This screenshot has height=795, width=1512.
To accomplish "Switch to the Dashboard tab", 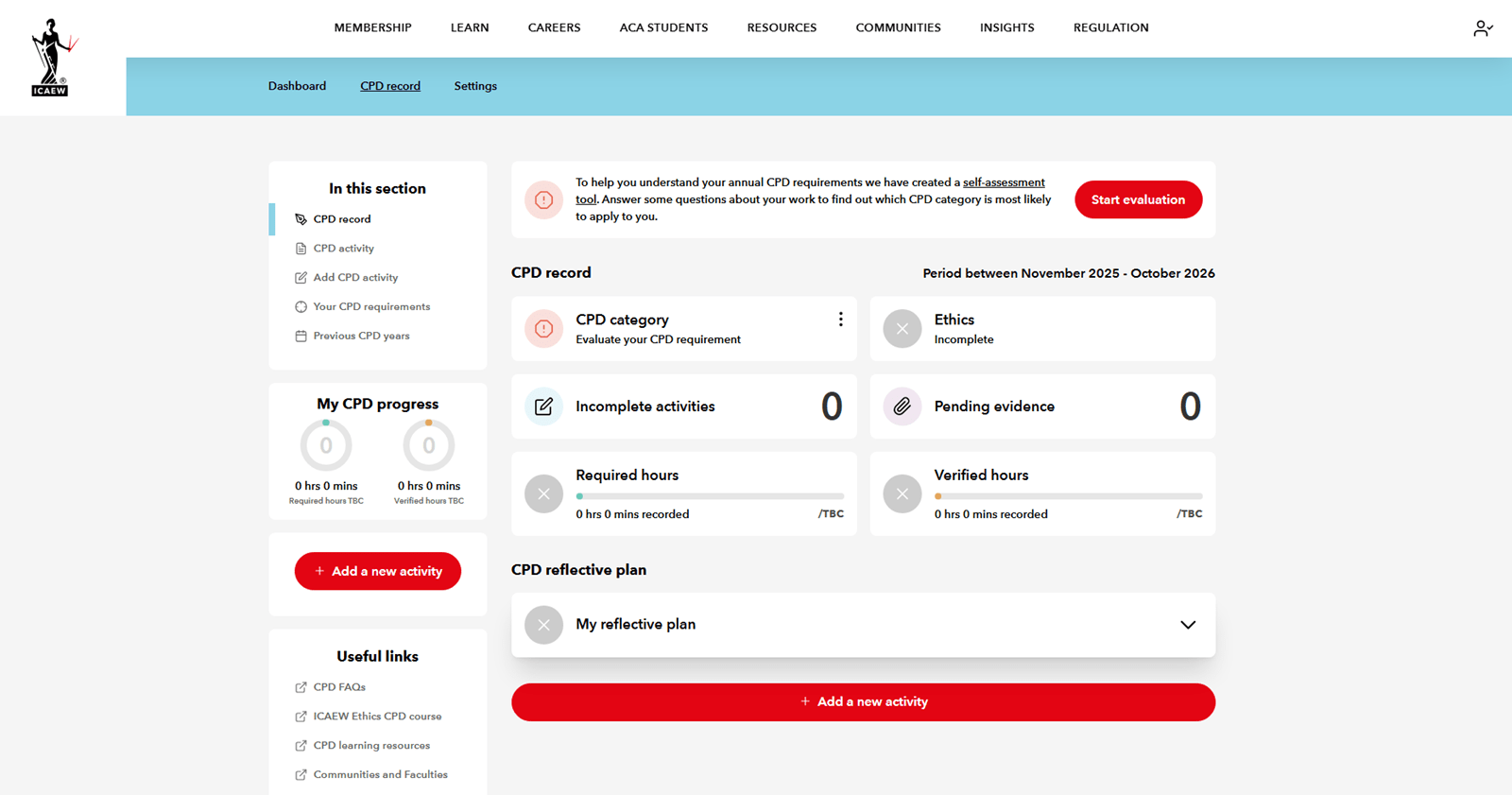I will click(x=297, y=86).
